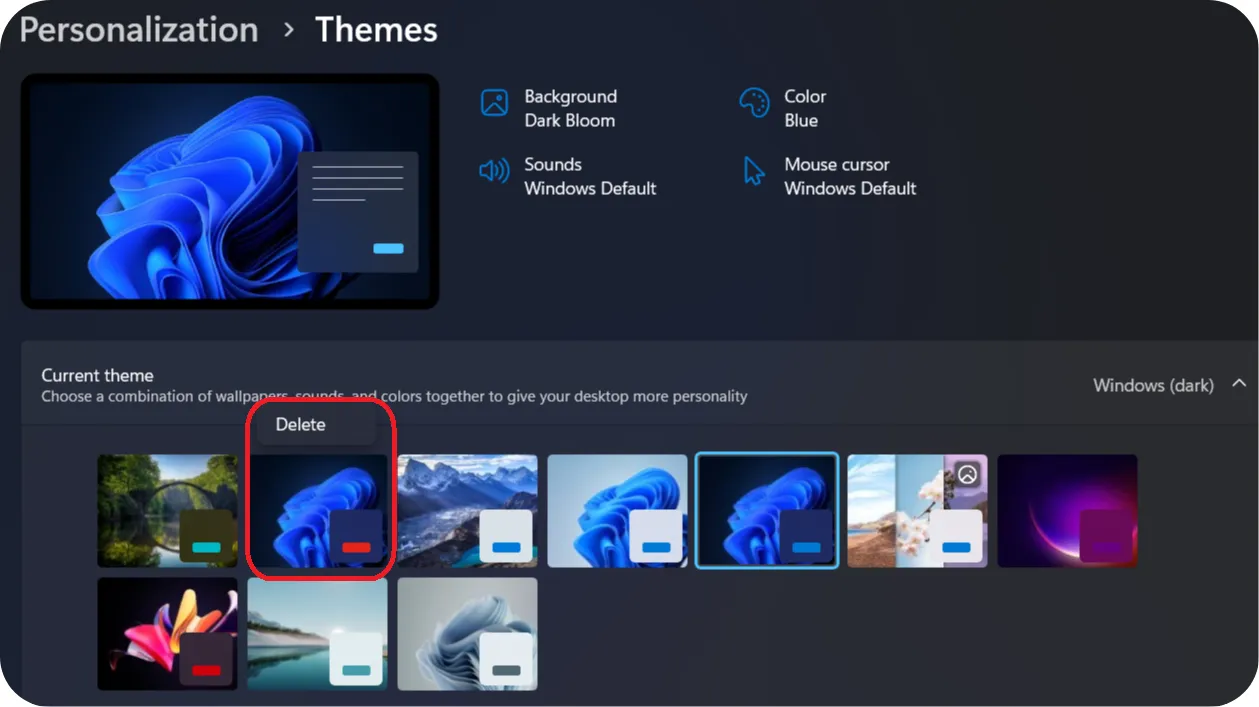Click the Themes breadcrumb title
Screen dimensions: 1259x707
(x=376, y=29)
